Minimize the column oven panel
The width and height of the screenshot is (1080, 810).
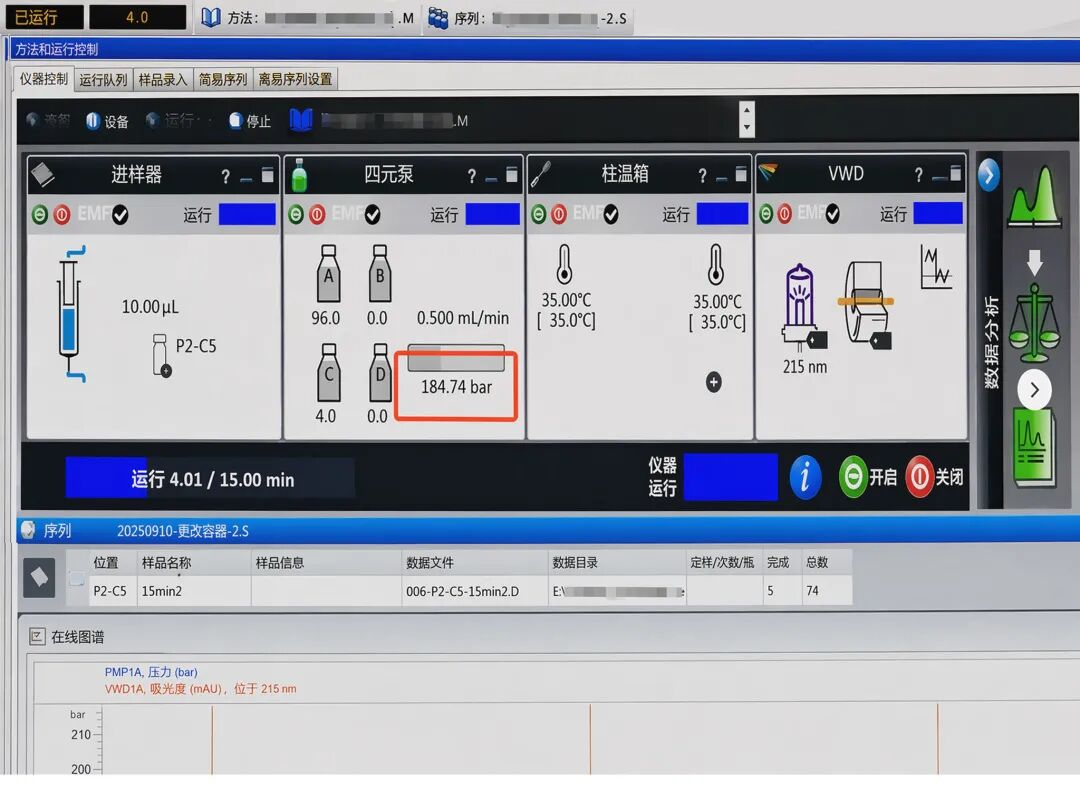tap(721, 178)
